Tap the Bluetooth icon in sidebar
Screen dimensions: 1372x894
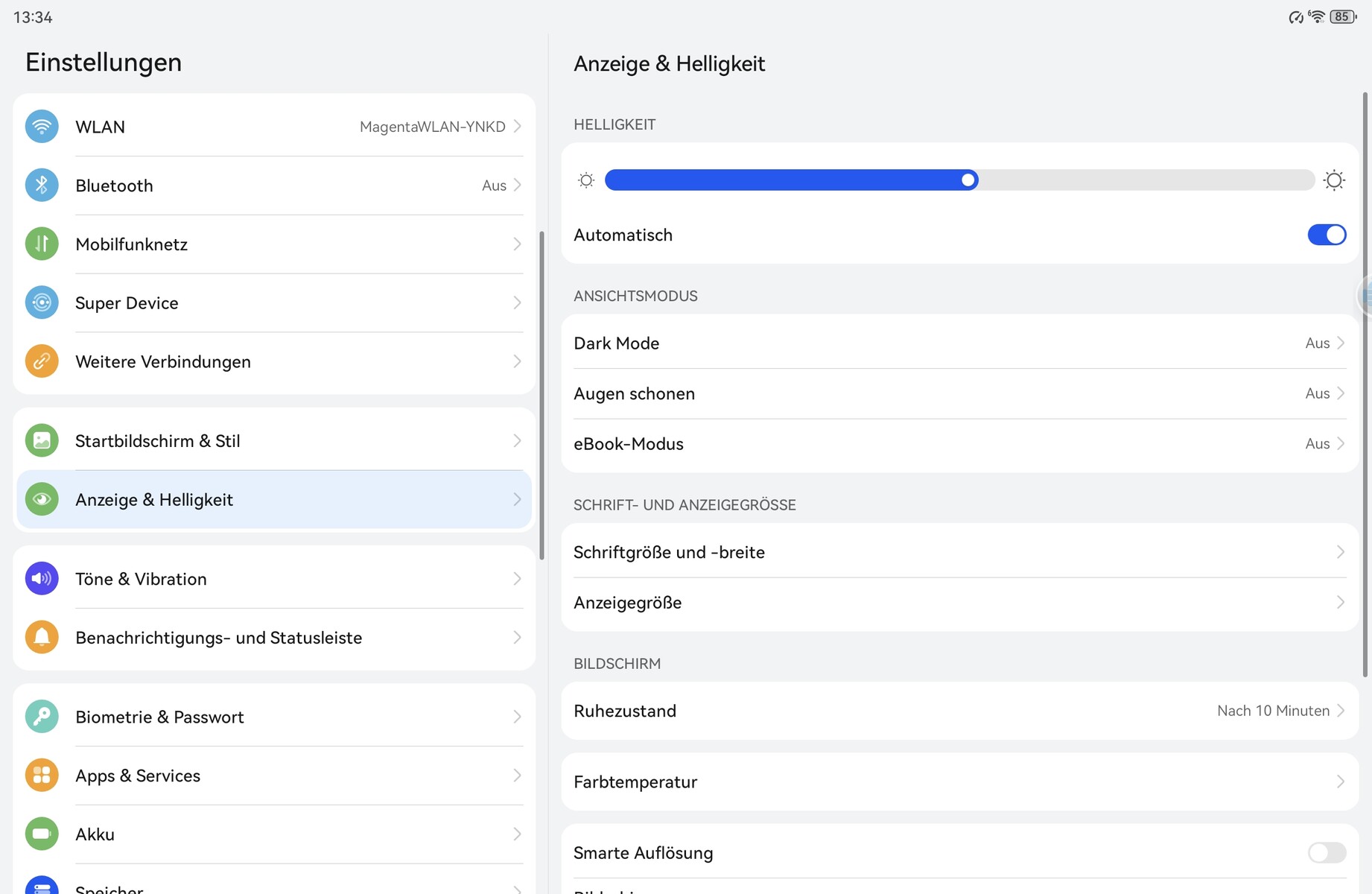coord(42,186)
